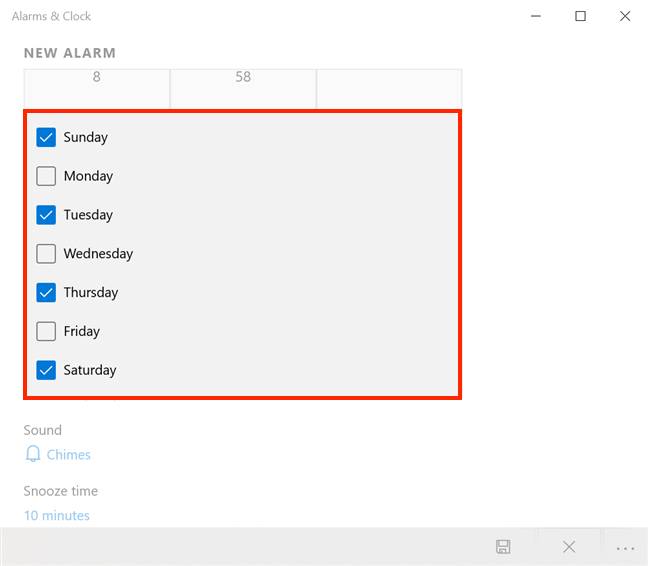The width and height of the screenshot is (648, 566).
Task: Maximize the Alarms & Clock window
Action: click(x=581, y=16)
